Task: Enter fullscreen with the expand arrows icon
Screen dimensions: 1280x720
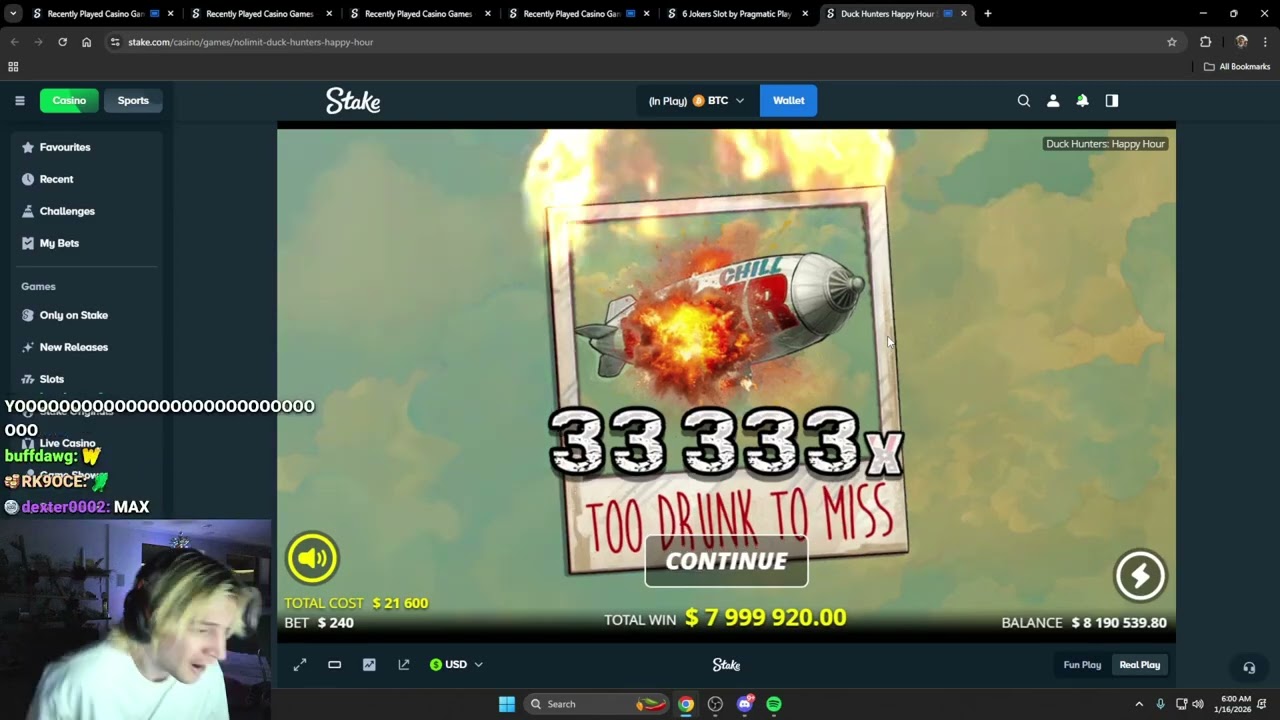Action: (300, 664)
